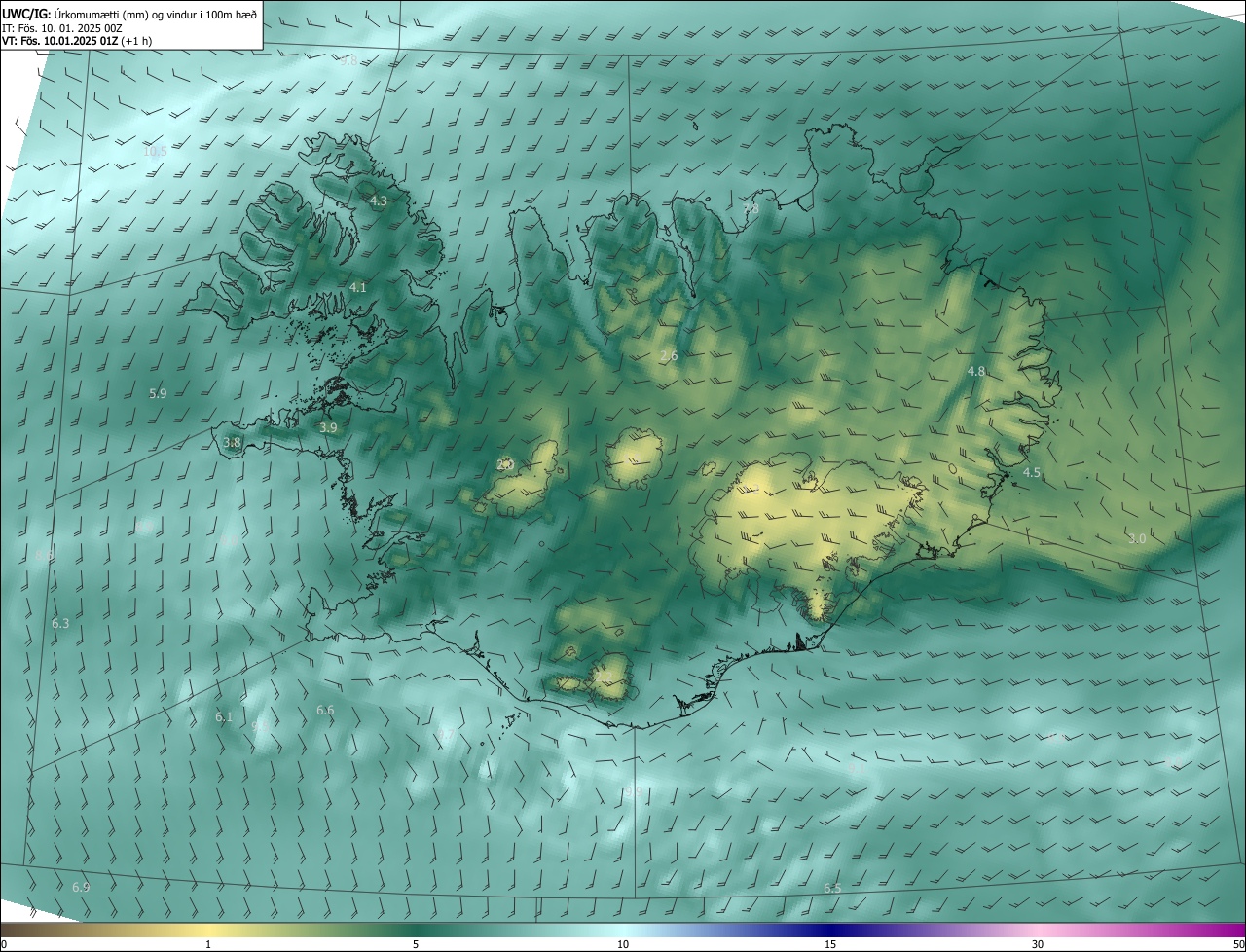Click the 3.0 value label in the southeast sea
1246x952 pixels.
point(1137,538)
